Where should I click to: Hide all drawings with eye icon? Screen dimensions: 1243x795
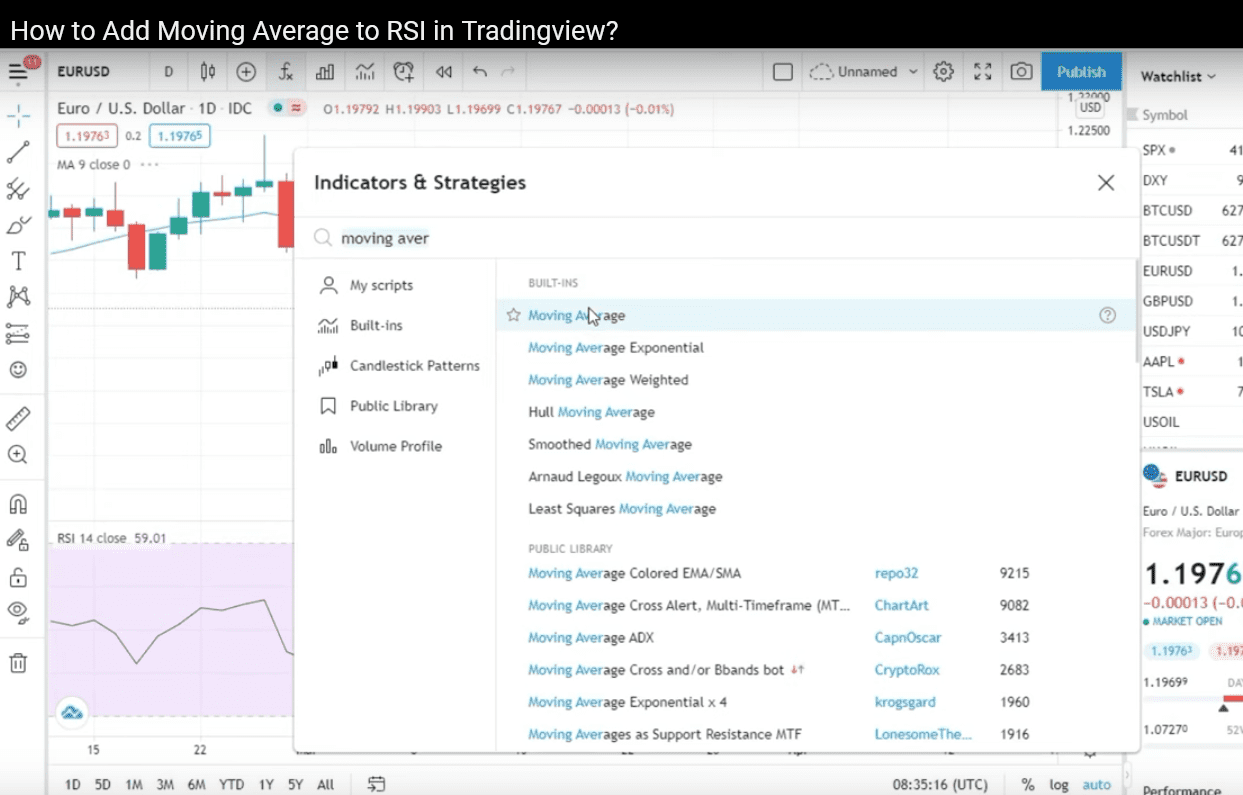18,611
